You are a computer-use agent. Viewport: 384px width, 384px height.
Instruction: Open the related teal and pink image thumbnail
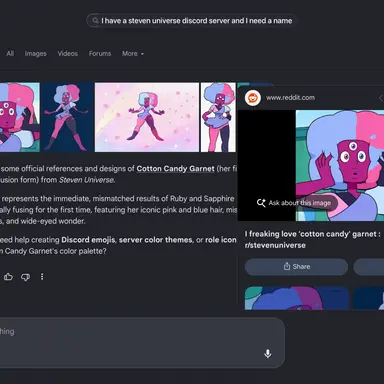297,298
